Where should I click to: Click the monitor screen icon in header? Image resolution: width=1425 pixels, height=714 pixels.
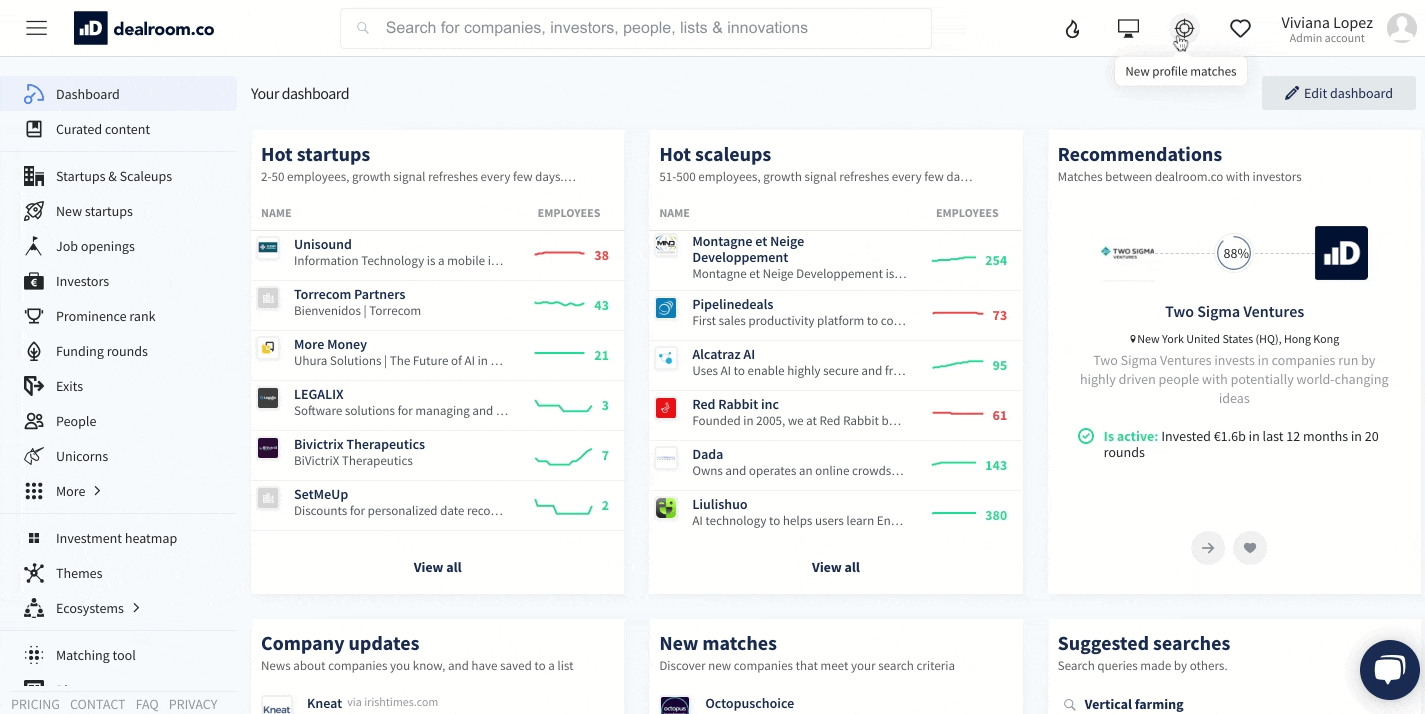[x=1128, y=29]
